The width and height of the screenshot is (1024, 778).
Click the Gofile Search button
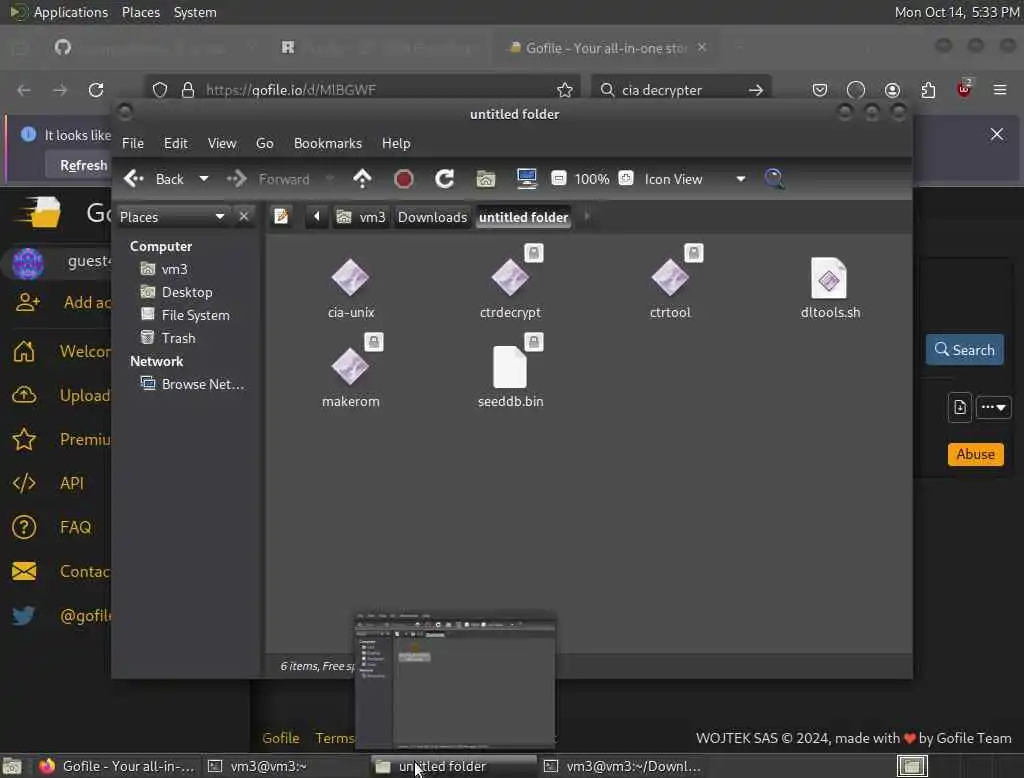[965, 350]
